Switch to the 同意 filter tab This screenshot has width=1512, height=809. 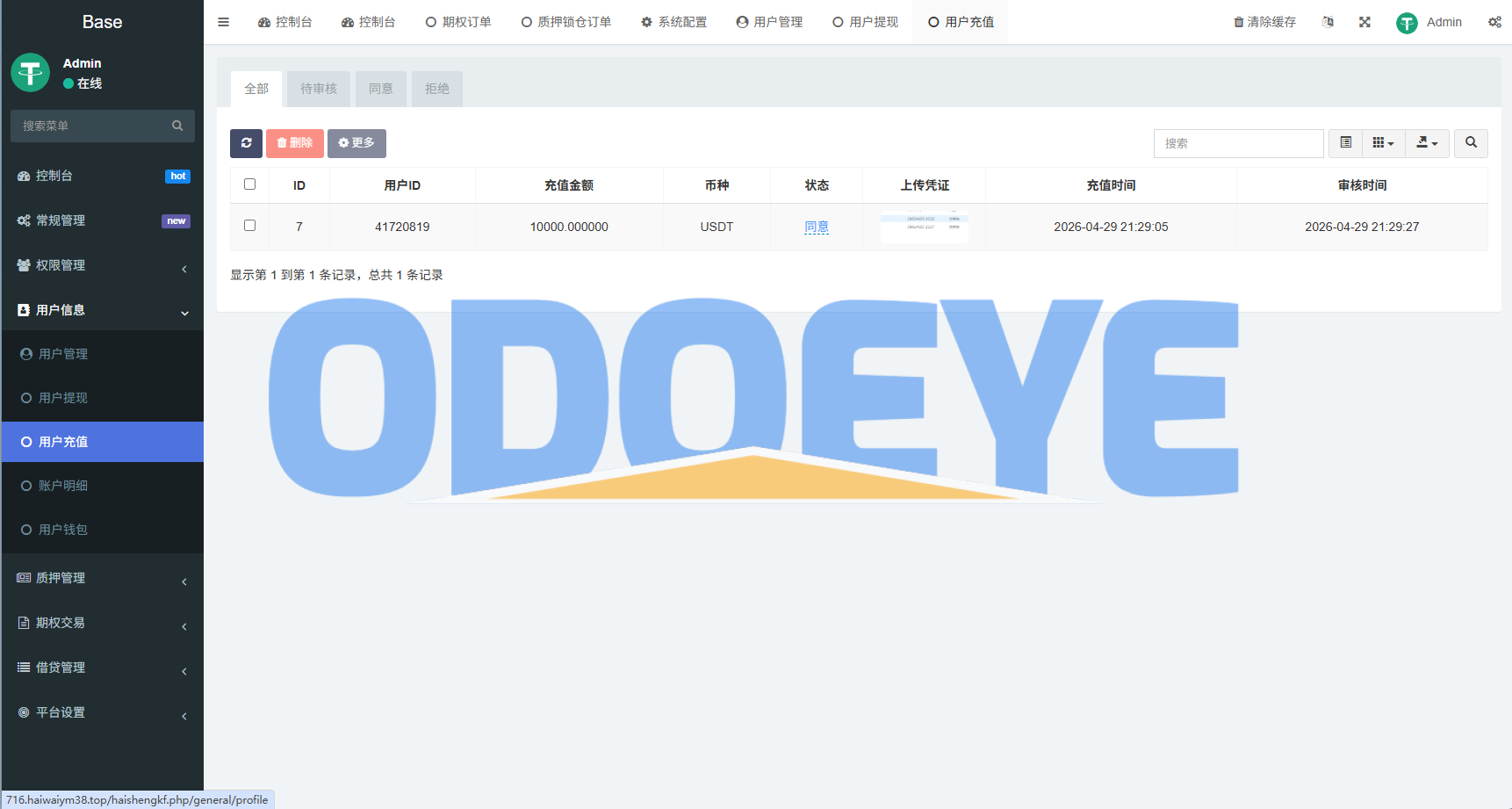381,89
